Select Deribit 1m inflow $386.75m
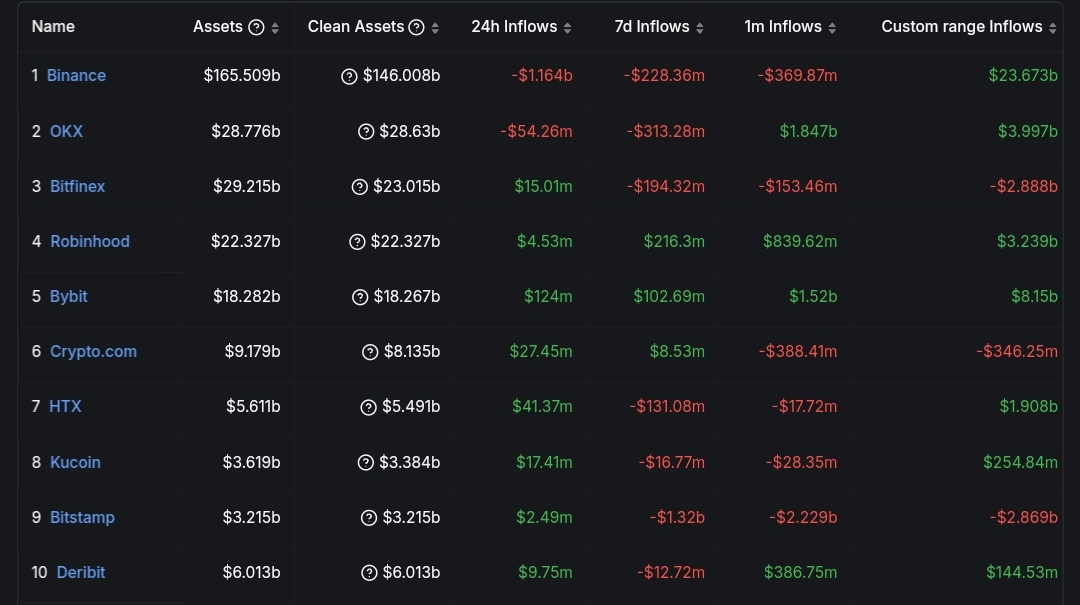Viewport: 1080px width, 605px height. 800,572
